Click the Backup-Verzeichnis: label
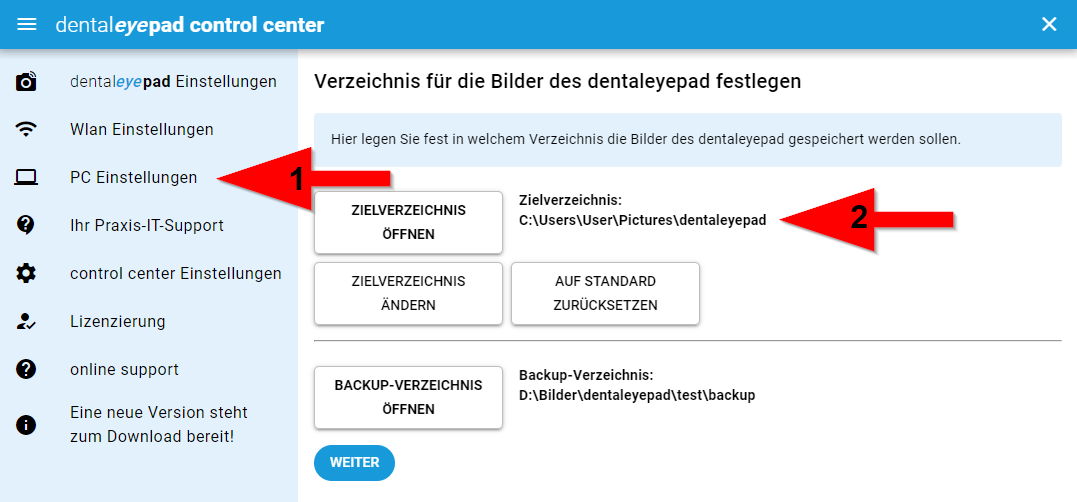 pyautogui.click(x=586, y=376)
